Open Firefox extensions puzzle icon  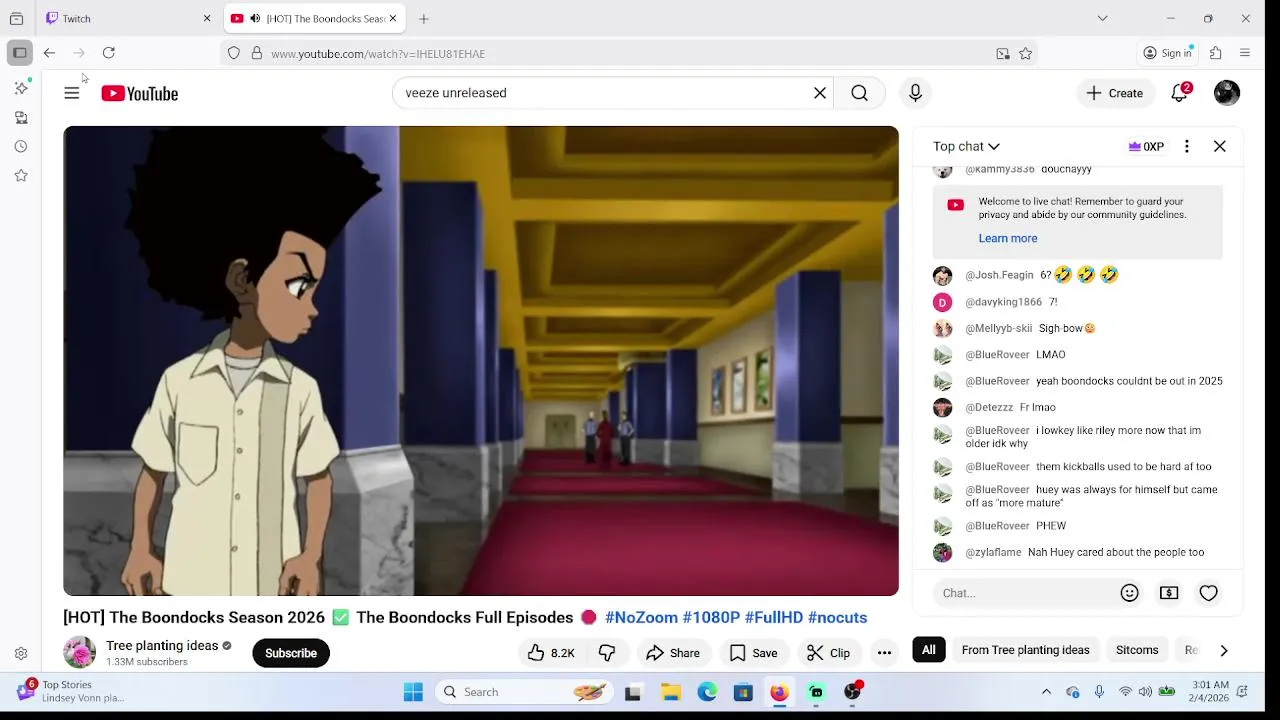(x=1216, y=53)
